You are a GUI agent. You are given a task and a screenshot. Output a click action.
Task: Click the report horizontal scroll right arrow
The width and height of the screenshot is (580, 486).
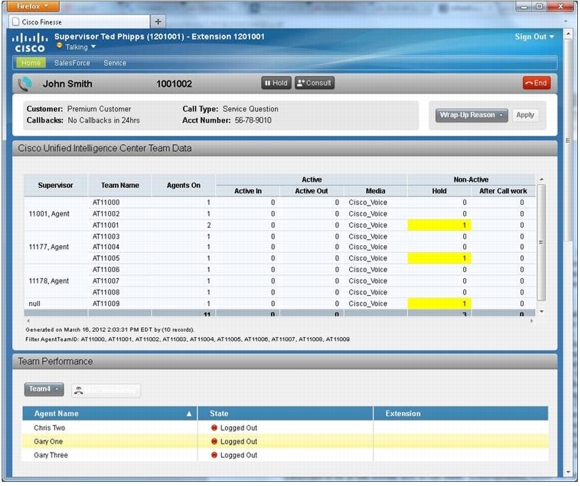(x=532, y=321)
